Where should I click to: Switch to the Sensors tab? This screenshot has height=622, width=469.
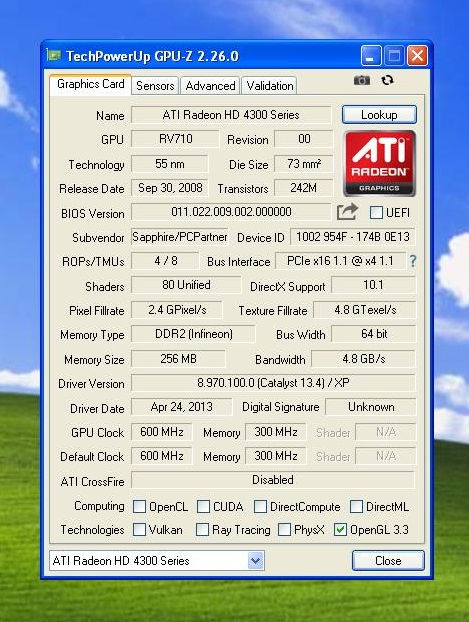(155, 86)
